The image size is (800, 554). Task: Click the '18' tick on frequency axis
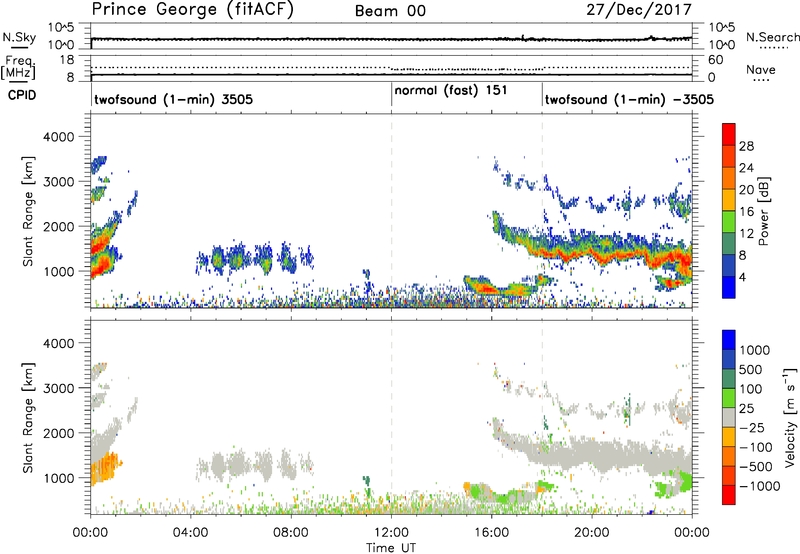67,60
